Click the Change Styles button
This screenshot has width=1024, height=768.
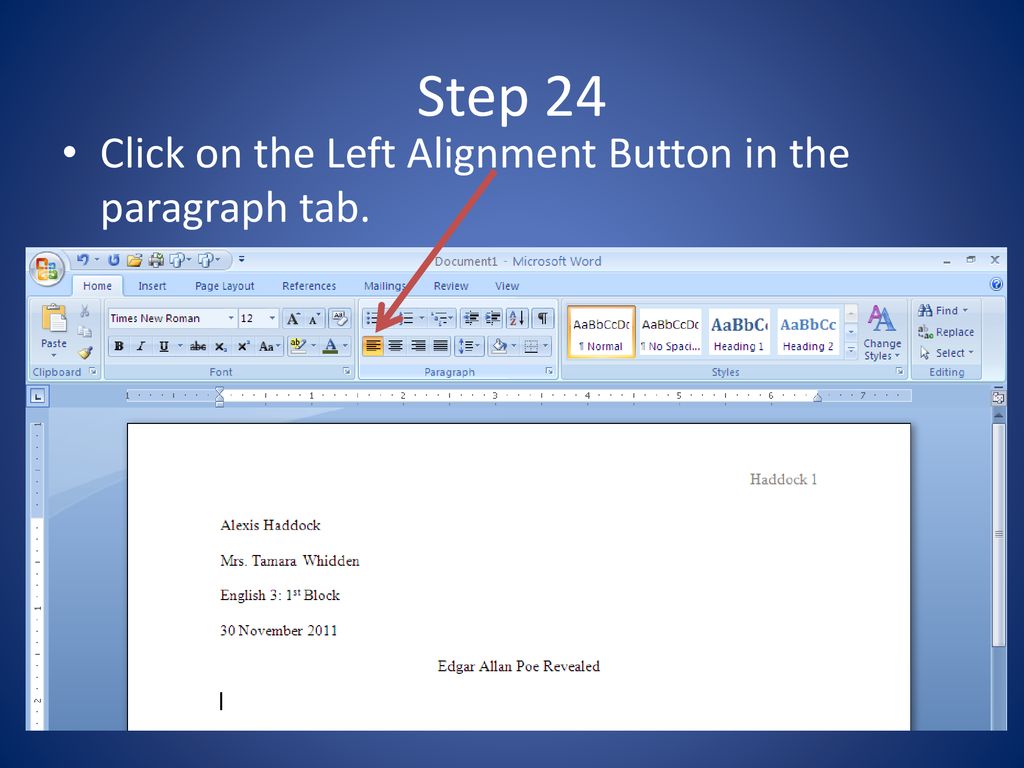click(882, 333)
